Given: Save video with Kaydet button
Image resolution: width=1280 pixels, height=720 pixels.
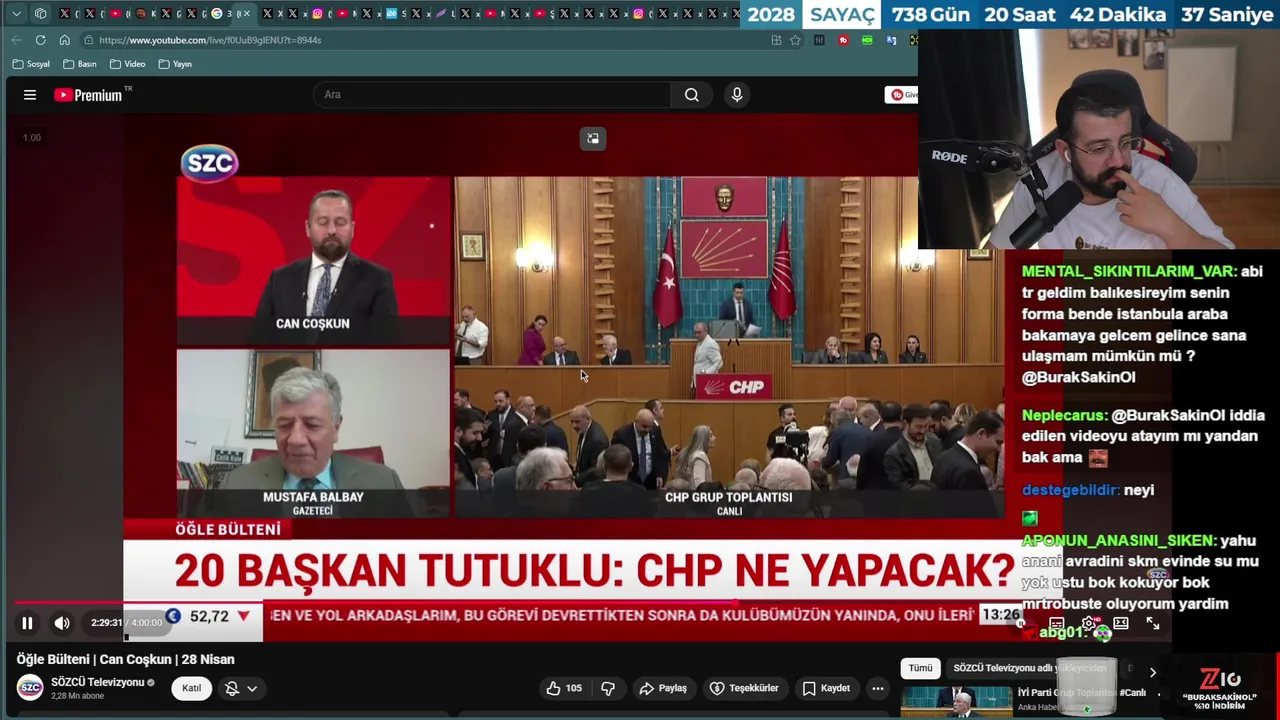Looking at the screenshot, I should (826, 688).
